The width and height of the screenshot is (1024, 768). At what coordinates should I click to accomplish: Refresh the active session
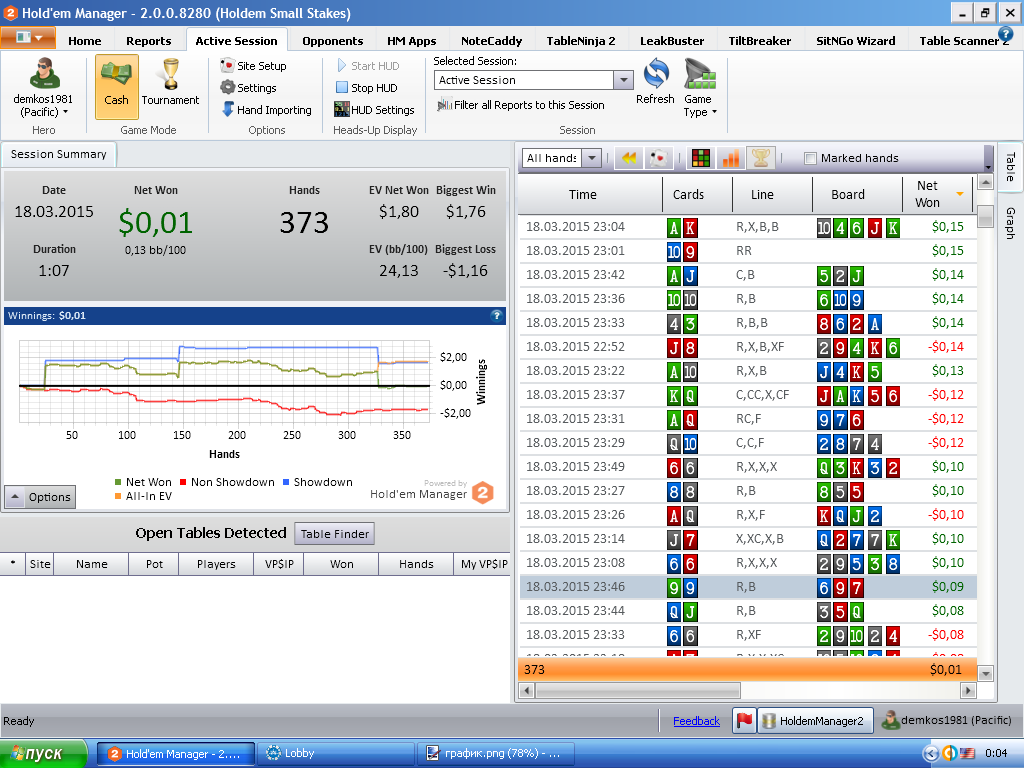(x=655, y=81)
